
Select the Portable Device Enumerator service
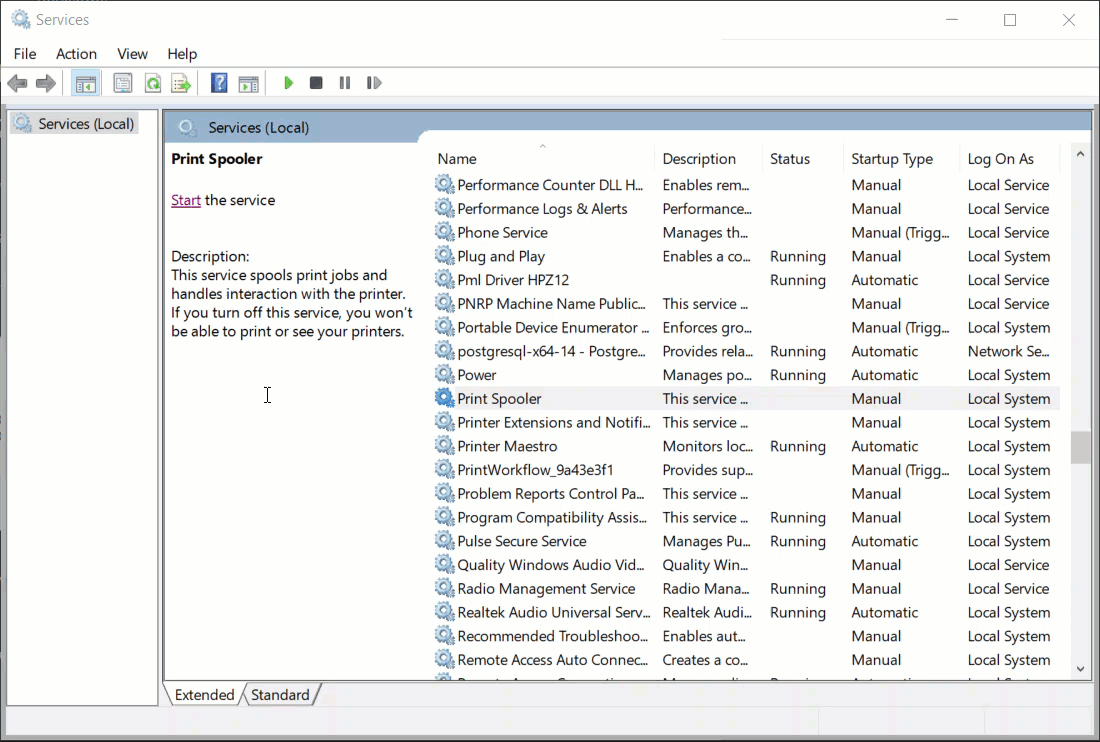coord(746,328)
